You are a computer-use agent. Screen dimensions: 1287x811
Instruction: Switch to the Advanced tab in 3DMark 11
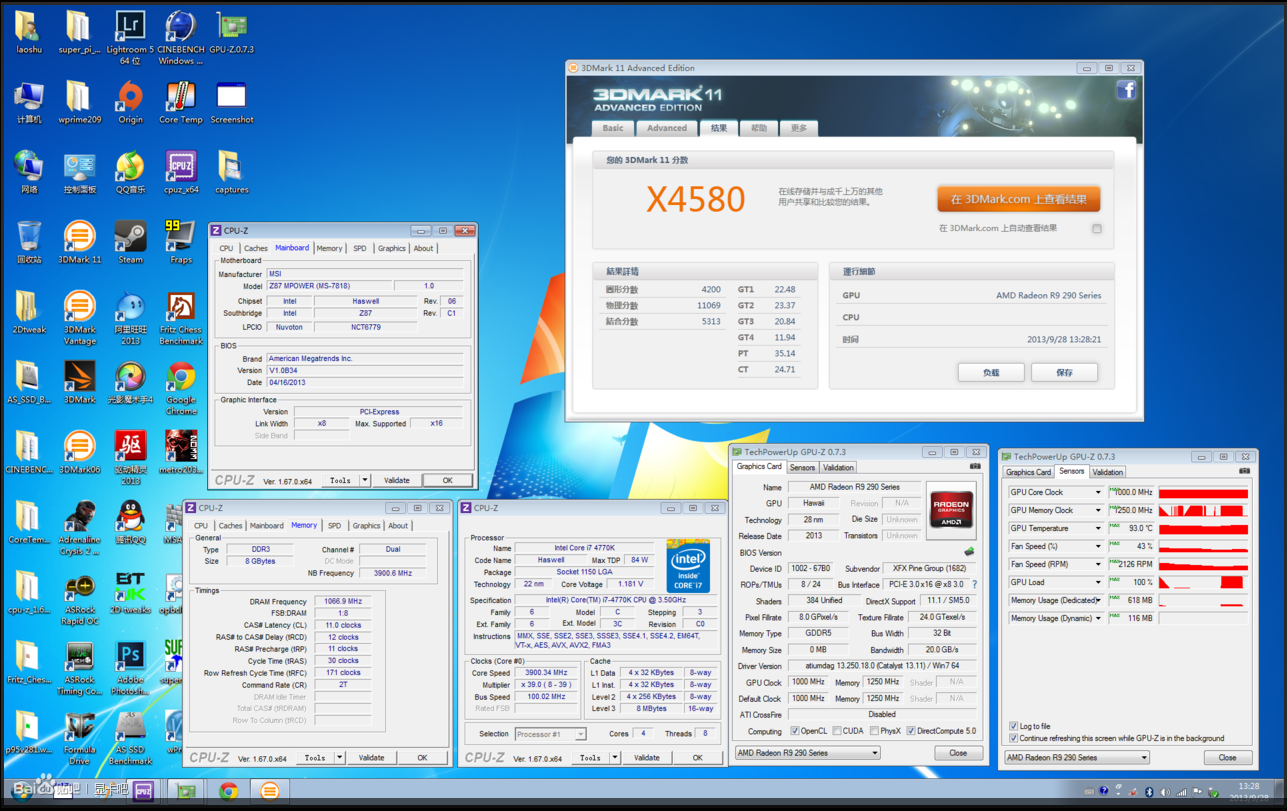coord(666,128)
